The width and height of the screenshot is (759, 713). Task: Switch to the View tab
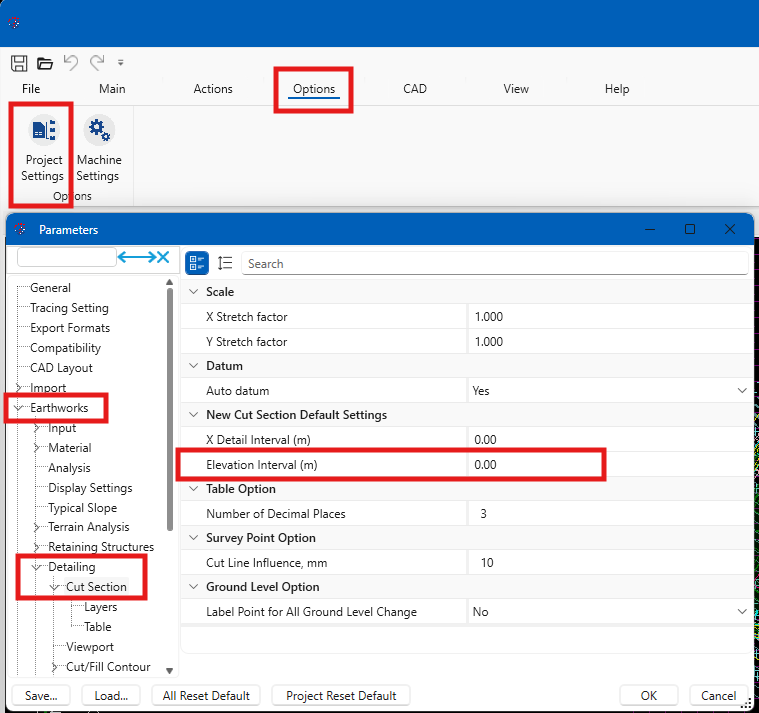pyautogui.click(x=516, y=89)
